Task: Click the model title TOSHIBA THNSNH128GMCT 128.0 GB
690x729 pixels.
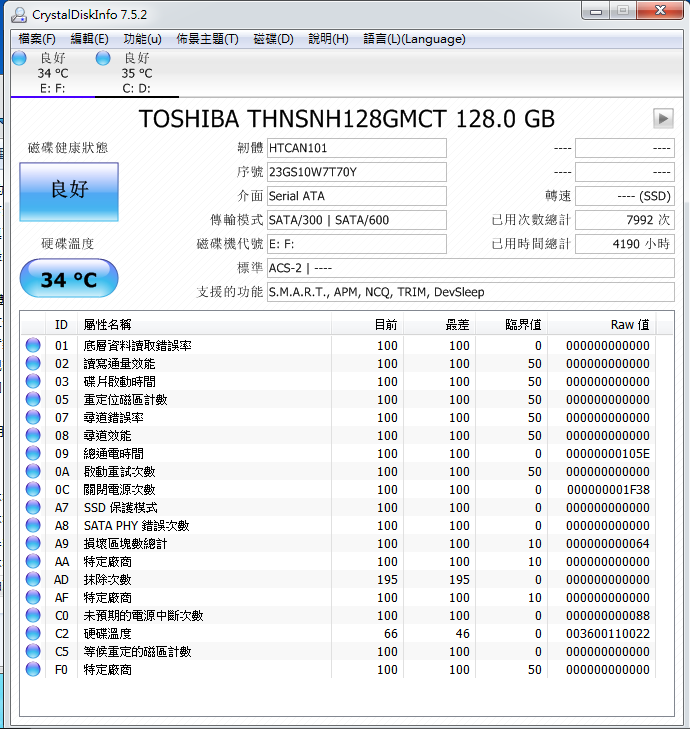Action: [x=347, y=119]
